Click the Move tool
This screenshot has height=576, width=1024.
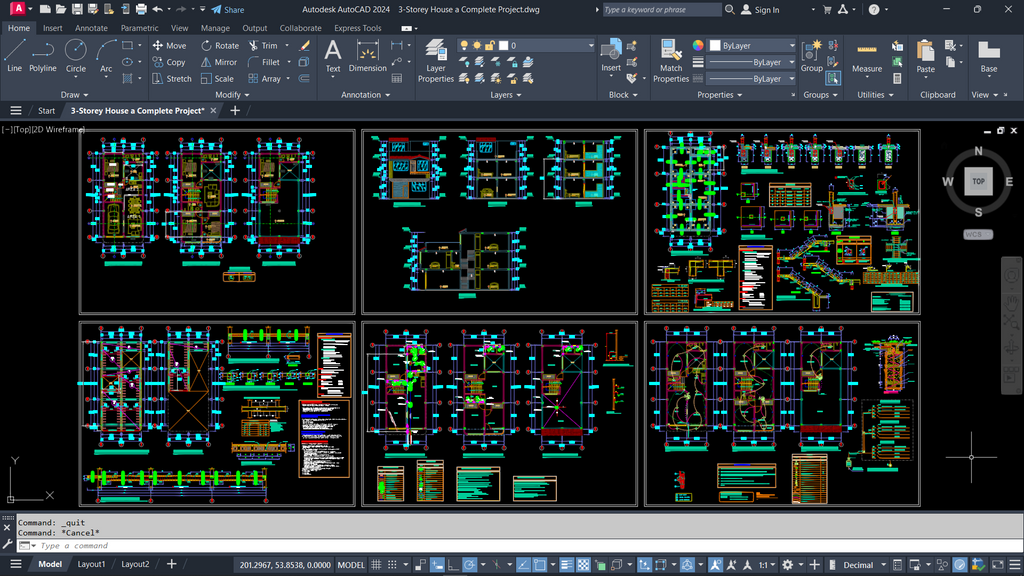pos(169,46)
